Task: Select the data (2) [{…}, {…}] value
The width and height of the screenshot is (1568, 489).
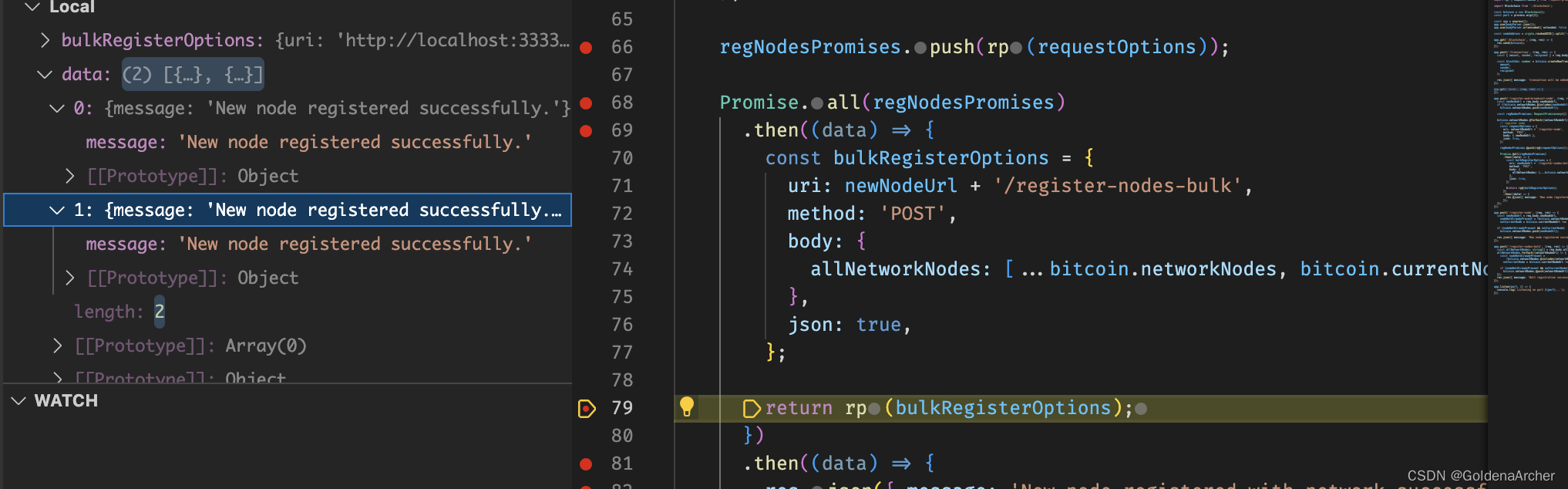Action: tap(193, 75)
